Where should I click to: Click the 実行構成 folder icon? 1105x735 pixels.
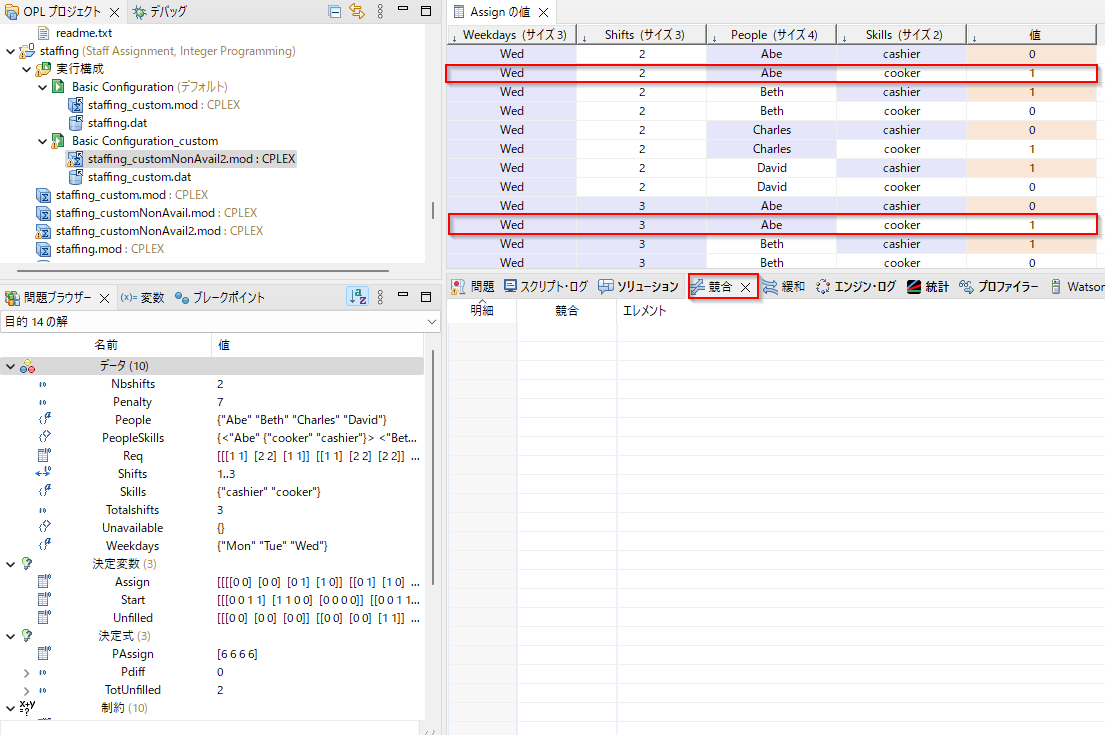[43, 68]
